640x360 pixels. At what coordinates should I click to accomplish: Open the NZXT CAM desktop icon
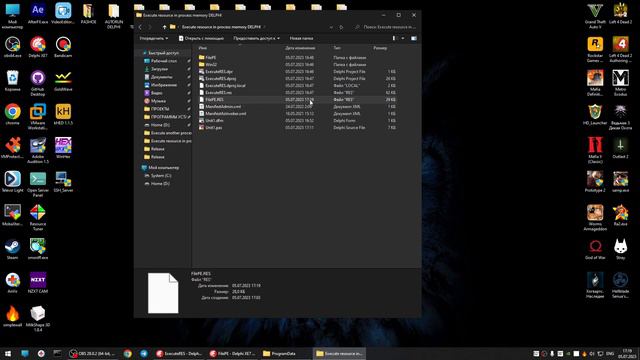[38, 282]
